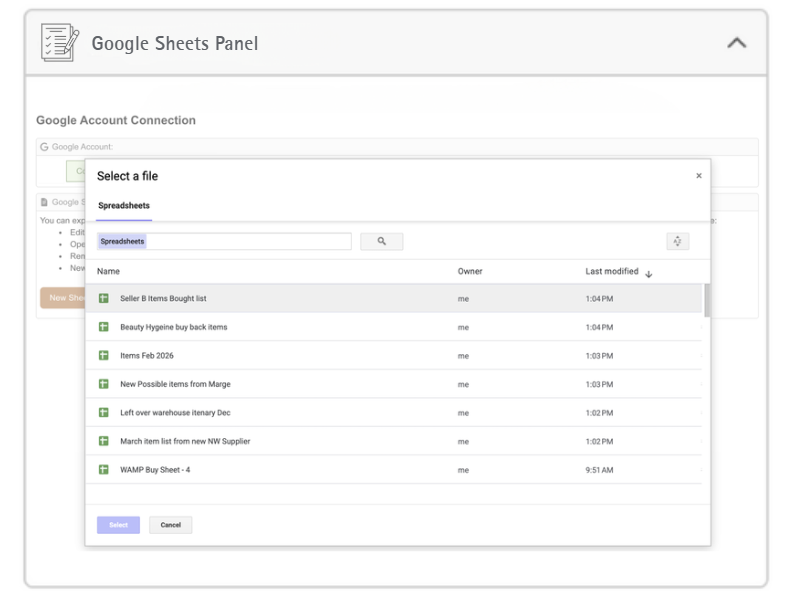787x591 pixels.
Task: Click 1:04 PM time for Seller B row
Action: point(599,299)
